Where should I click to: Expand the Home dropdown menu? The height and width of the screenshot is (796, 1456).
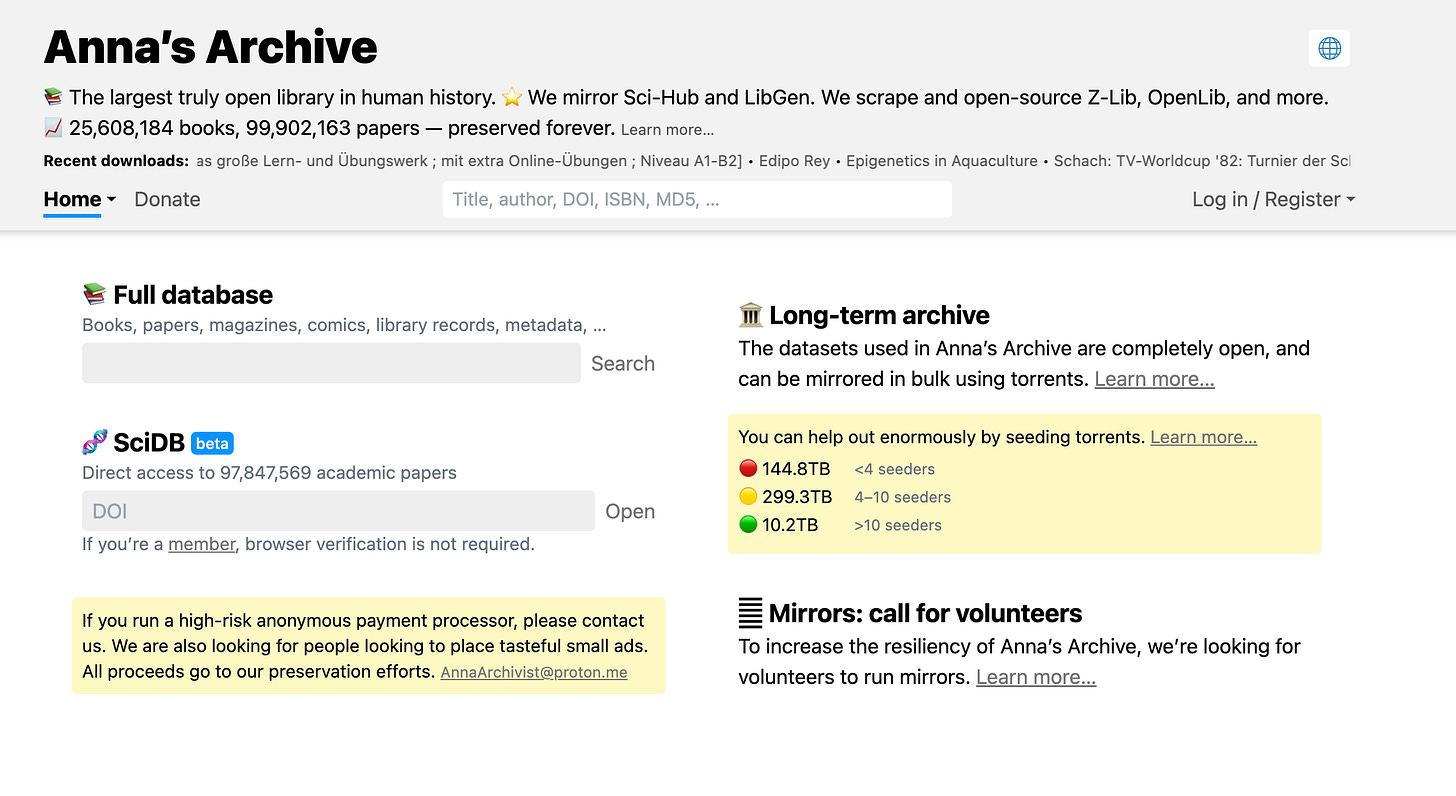[x=80, y=199]
